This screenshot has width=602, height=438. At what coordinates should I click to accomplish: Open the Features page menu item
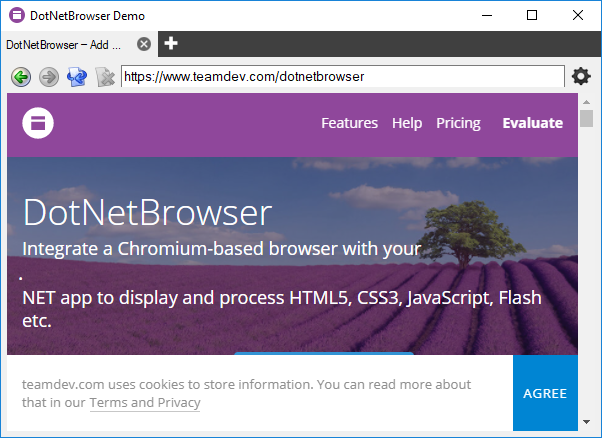pyautogui.click(x=349, y=123)
